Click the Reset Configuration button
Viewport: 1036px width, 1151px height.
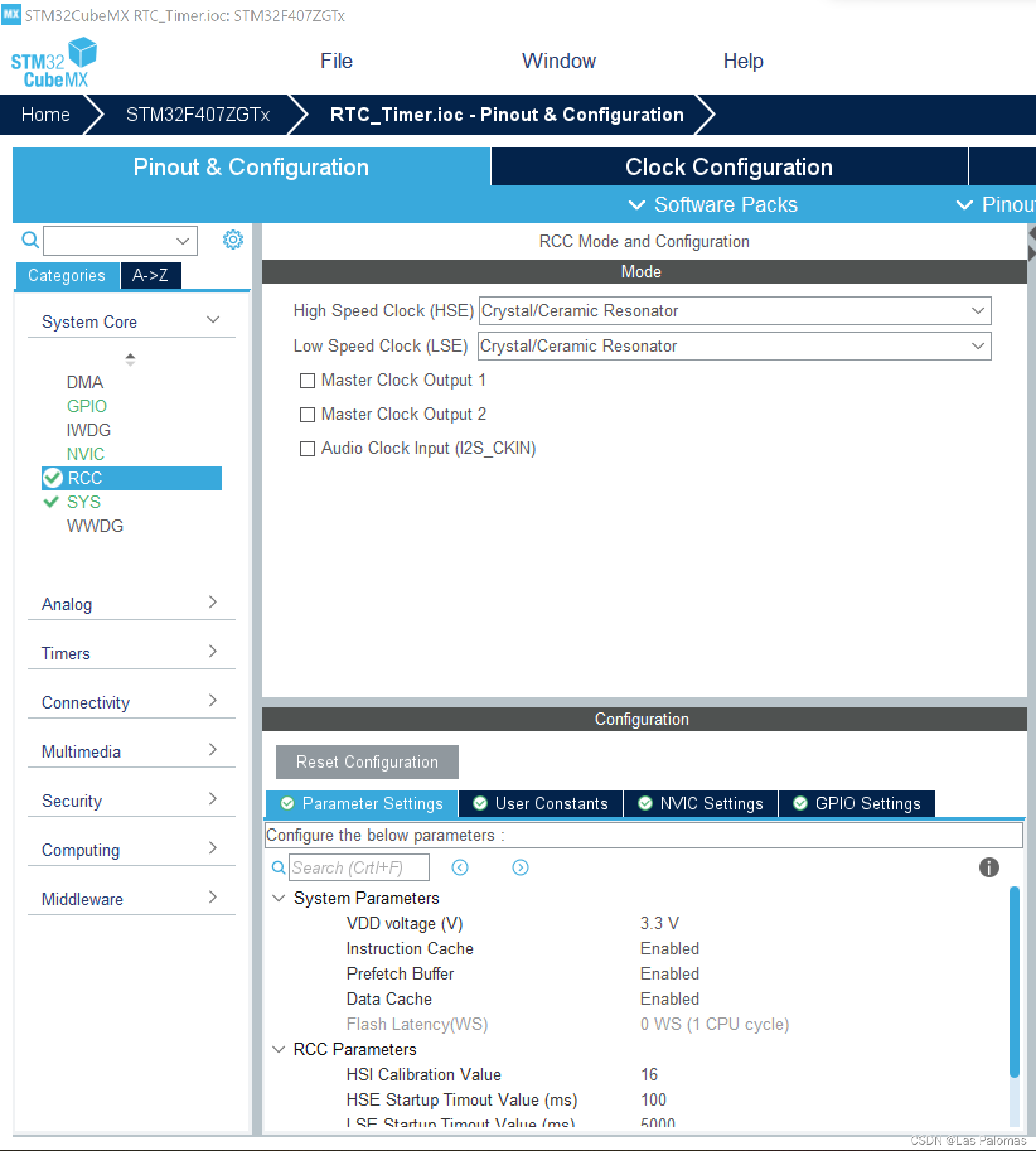(x=367, y=762)
